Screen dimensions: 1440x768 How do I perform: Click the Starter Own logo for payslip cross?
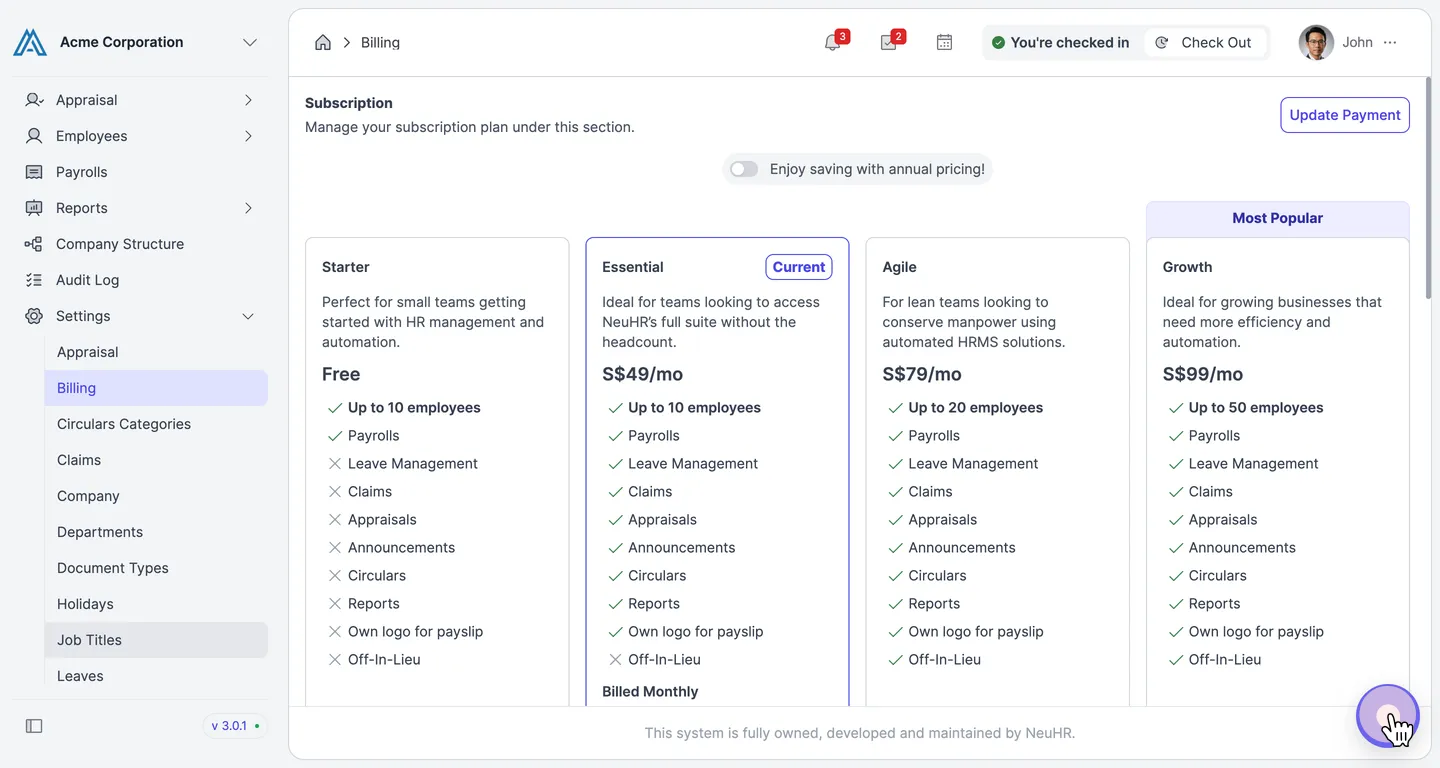tap(335, 632)
